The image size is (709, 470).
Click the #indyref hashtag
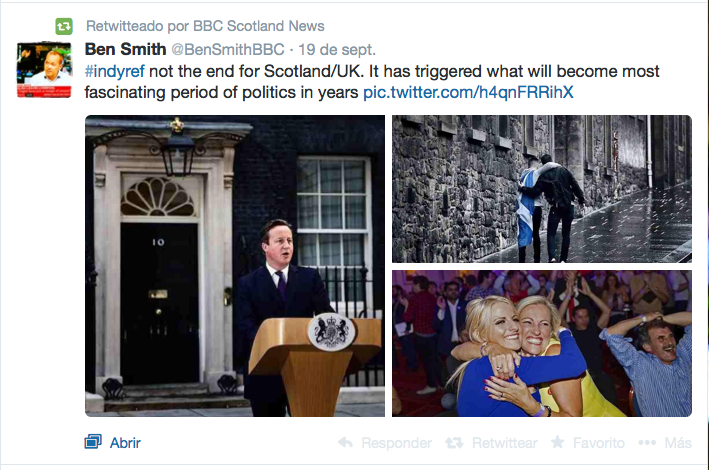[115, 70]
